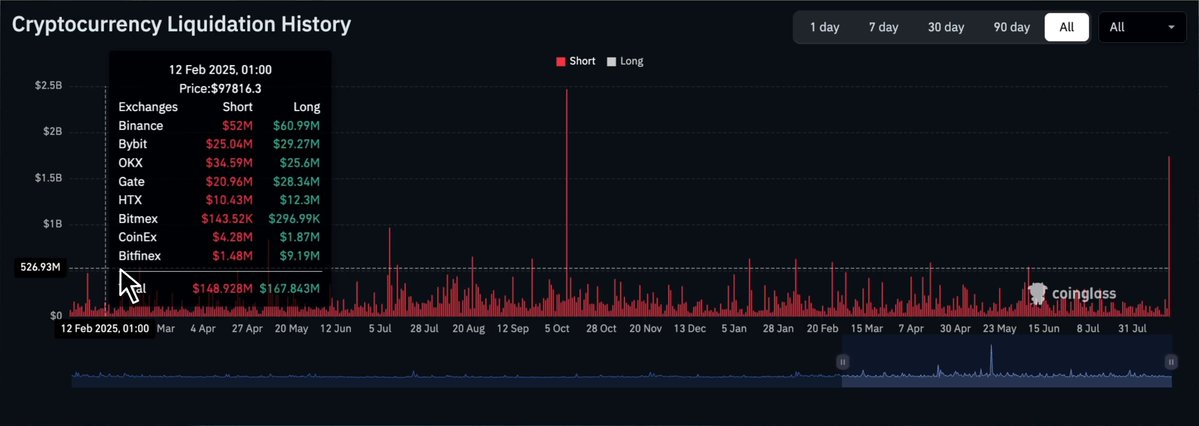Image resolution: width=1199 pixels, height=426 pixels.
Task: Click the 31 Jul x-axis date
Action: click(1132, 328)
